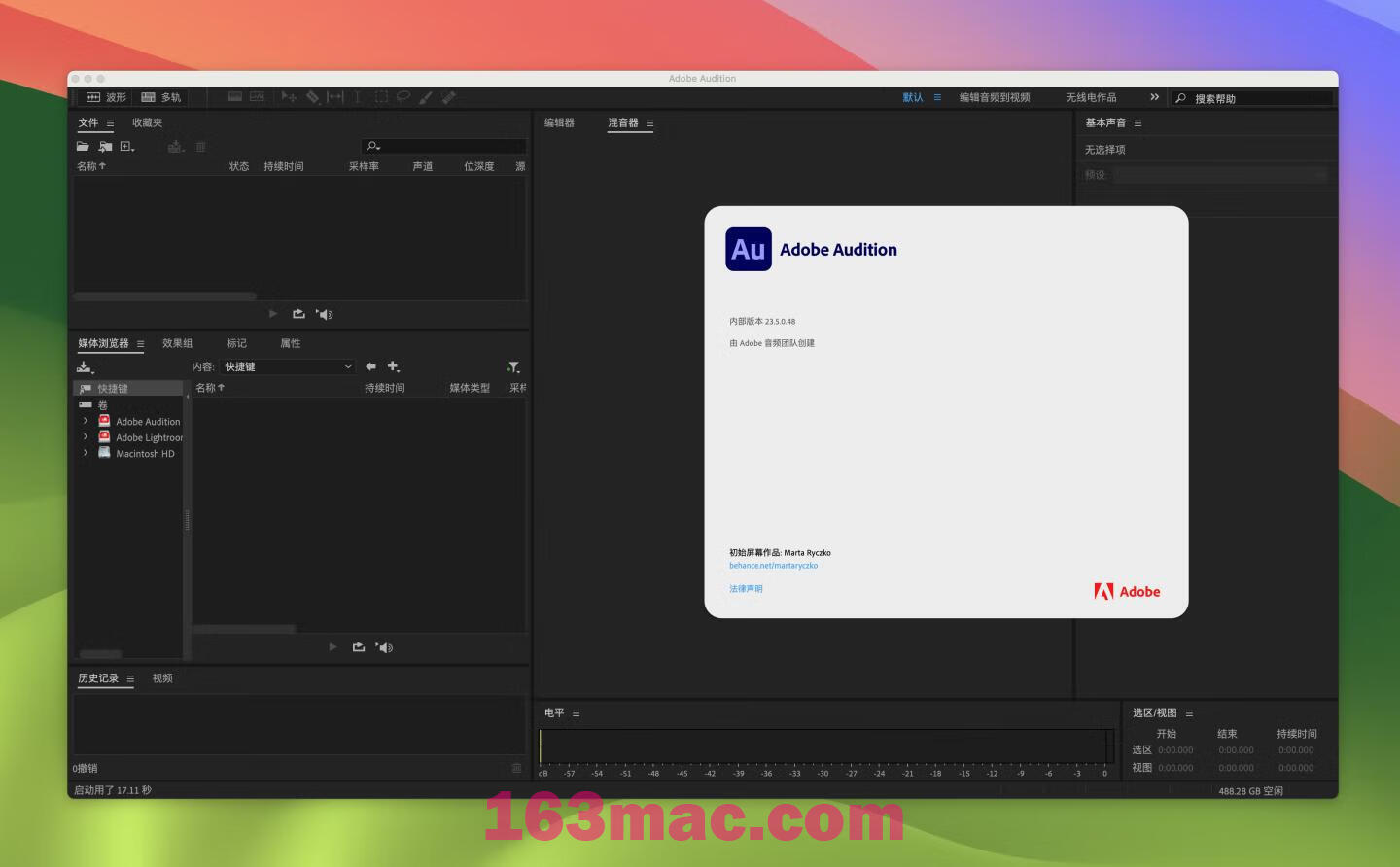This screenshot has width=1400, height=867.
Task: Click the Media Browser plus icon
Action: pyautogui.click(x=394, y=366)
